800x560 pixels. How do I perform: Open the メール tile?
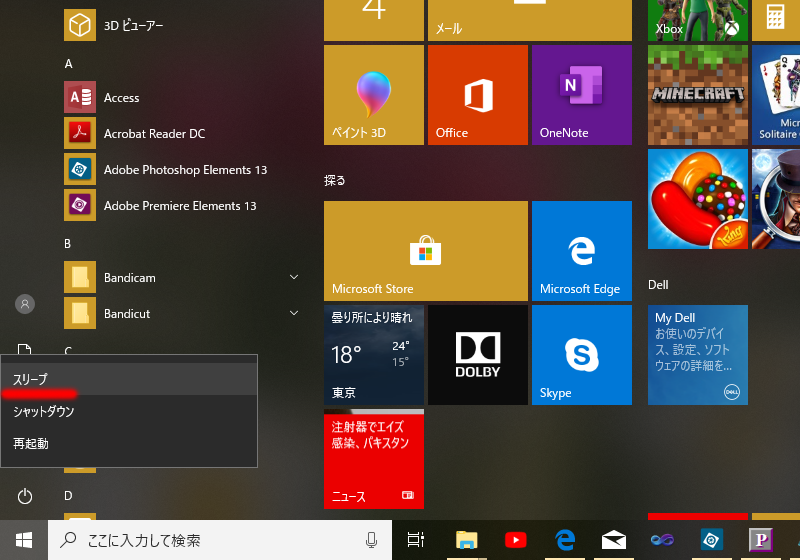click(x=530, y=20)
